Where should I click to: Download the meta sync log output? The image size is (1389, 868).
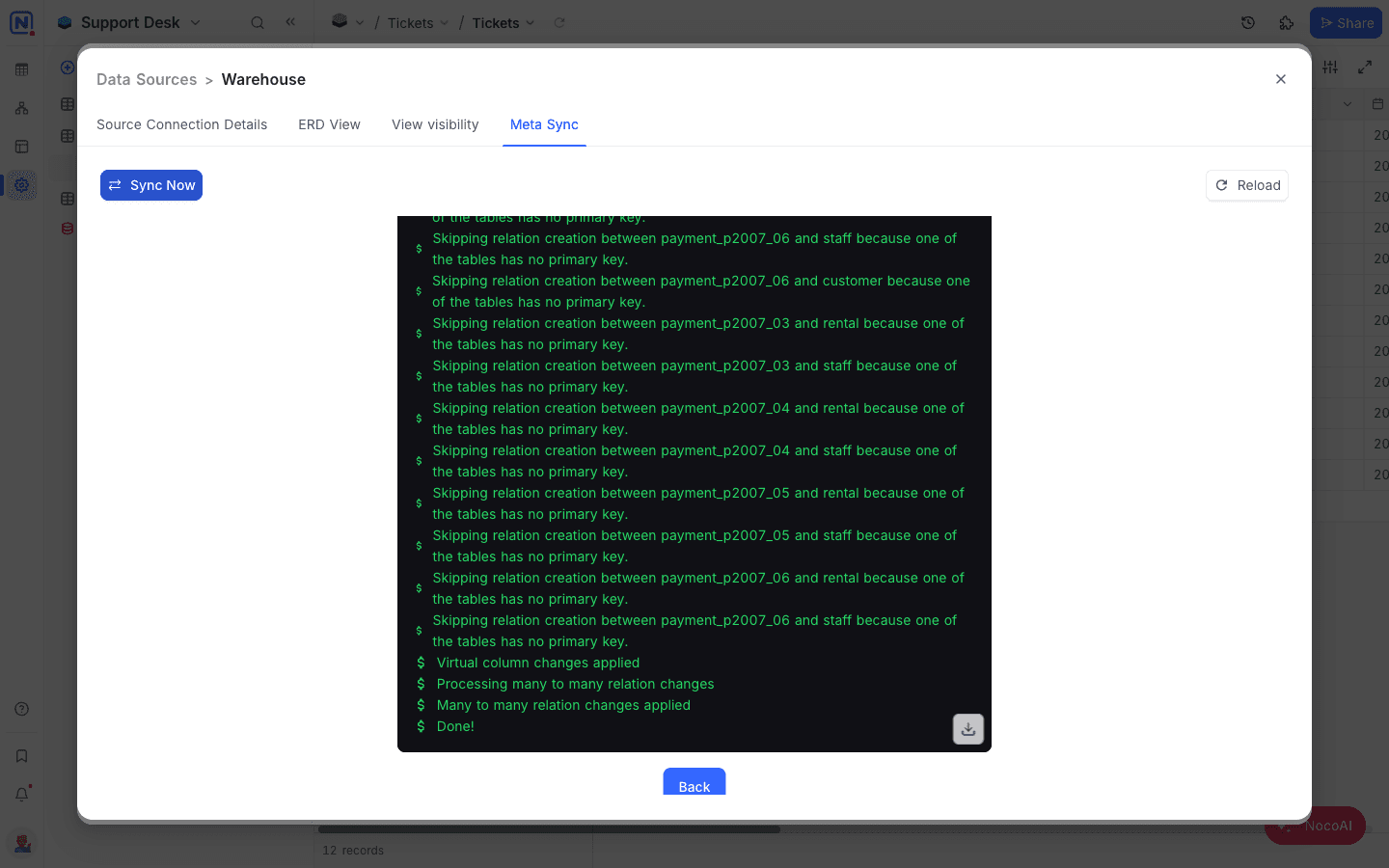pos(968,729)
